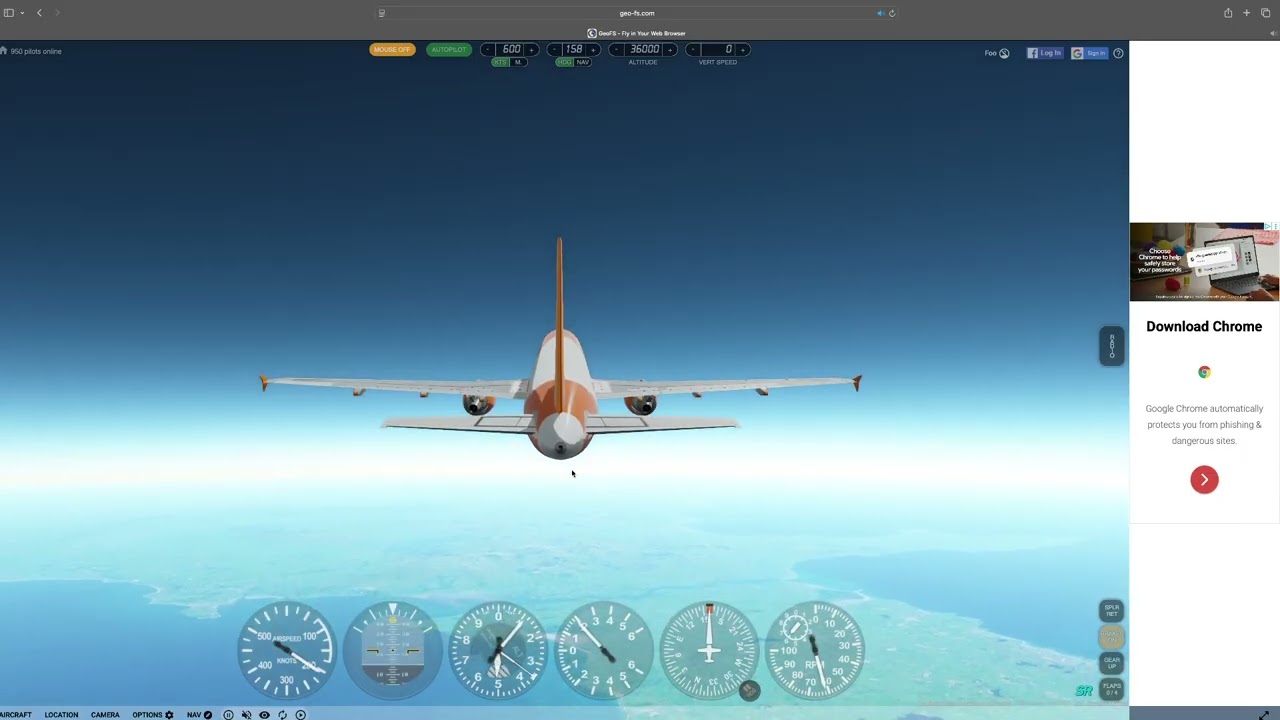Increase vertical speed with plus button
Viewport: 1280px width, 720px height.
pyautogui.click(x=743, y=49)
